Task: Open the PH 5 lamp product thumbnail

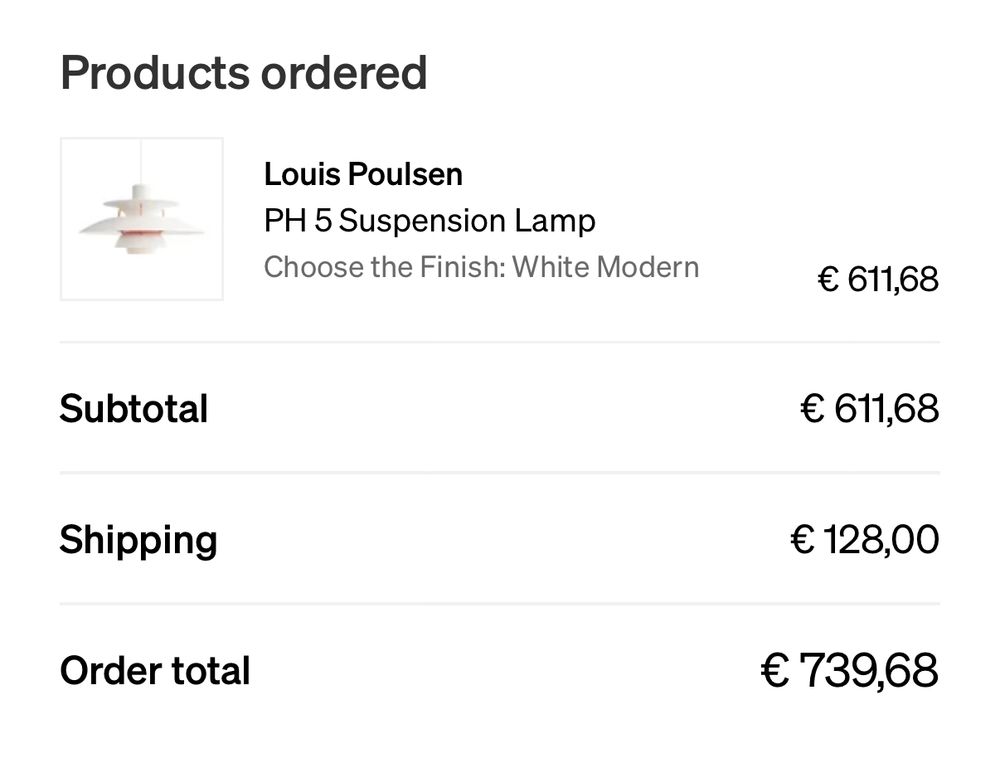Action: 141,219
